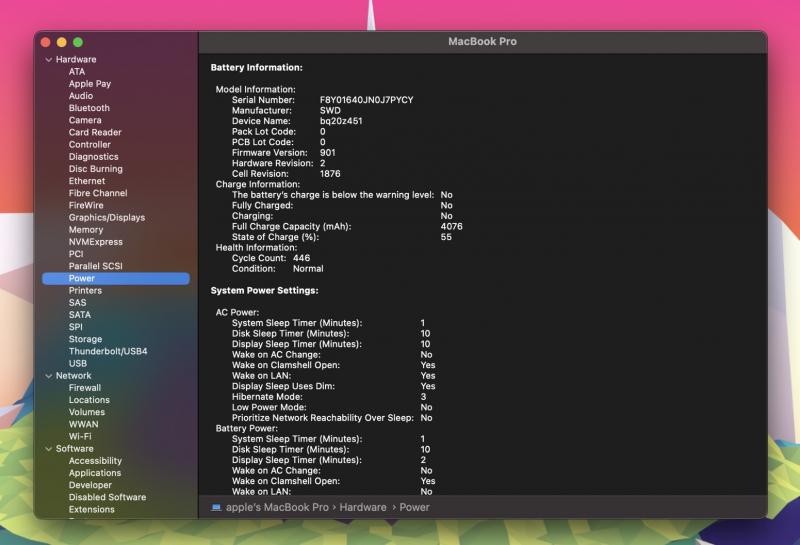Click the Cycle Count value 446
Image resolution: width=800 pixels, height=545 pixels.
[302, 258]
